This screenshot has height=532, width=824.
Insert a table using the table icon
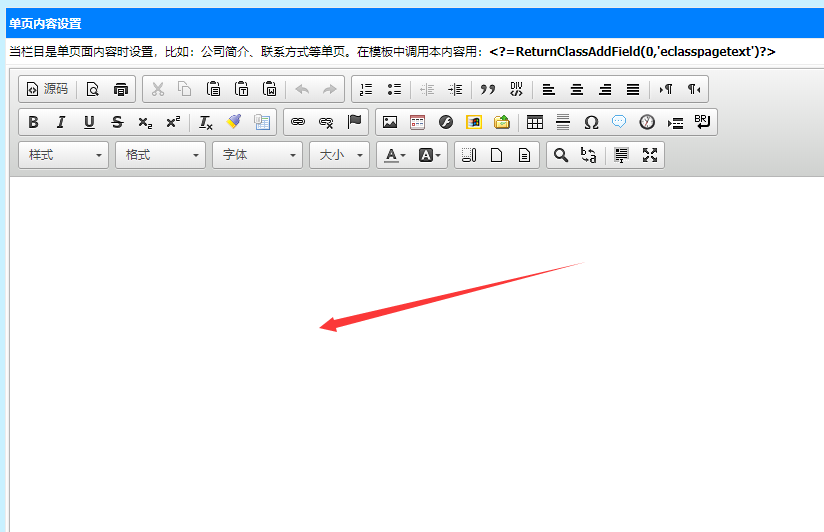coord(535,122)
